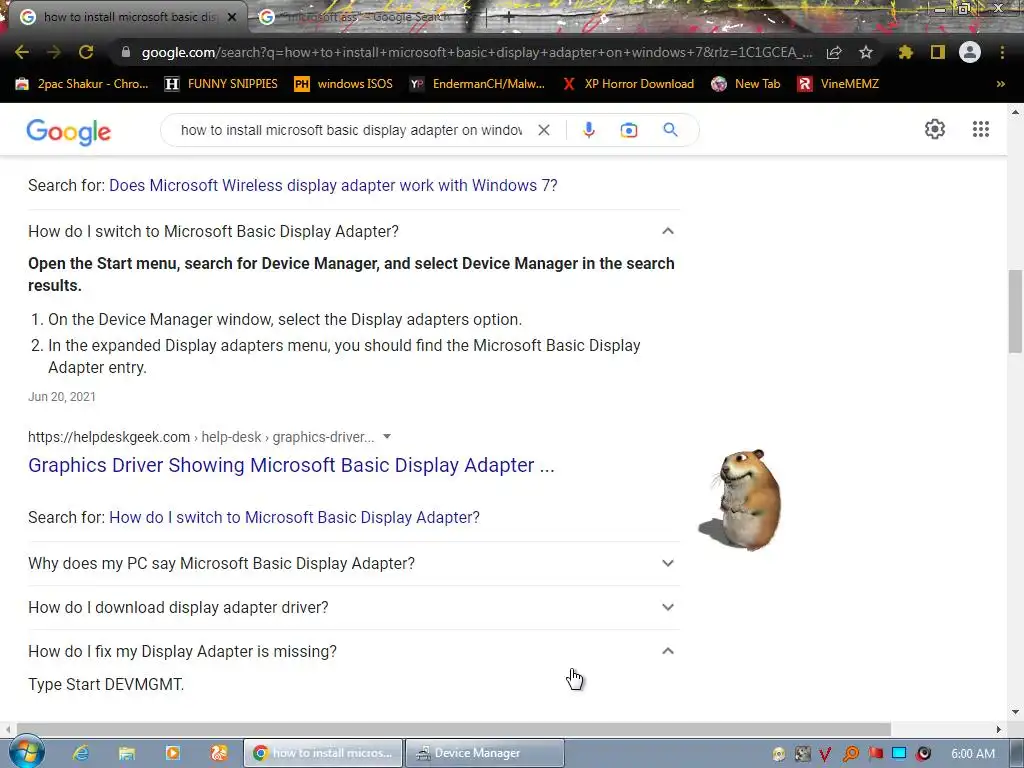
Task: Bookmark this page with the star icon
Action: point(865,52)
